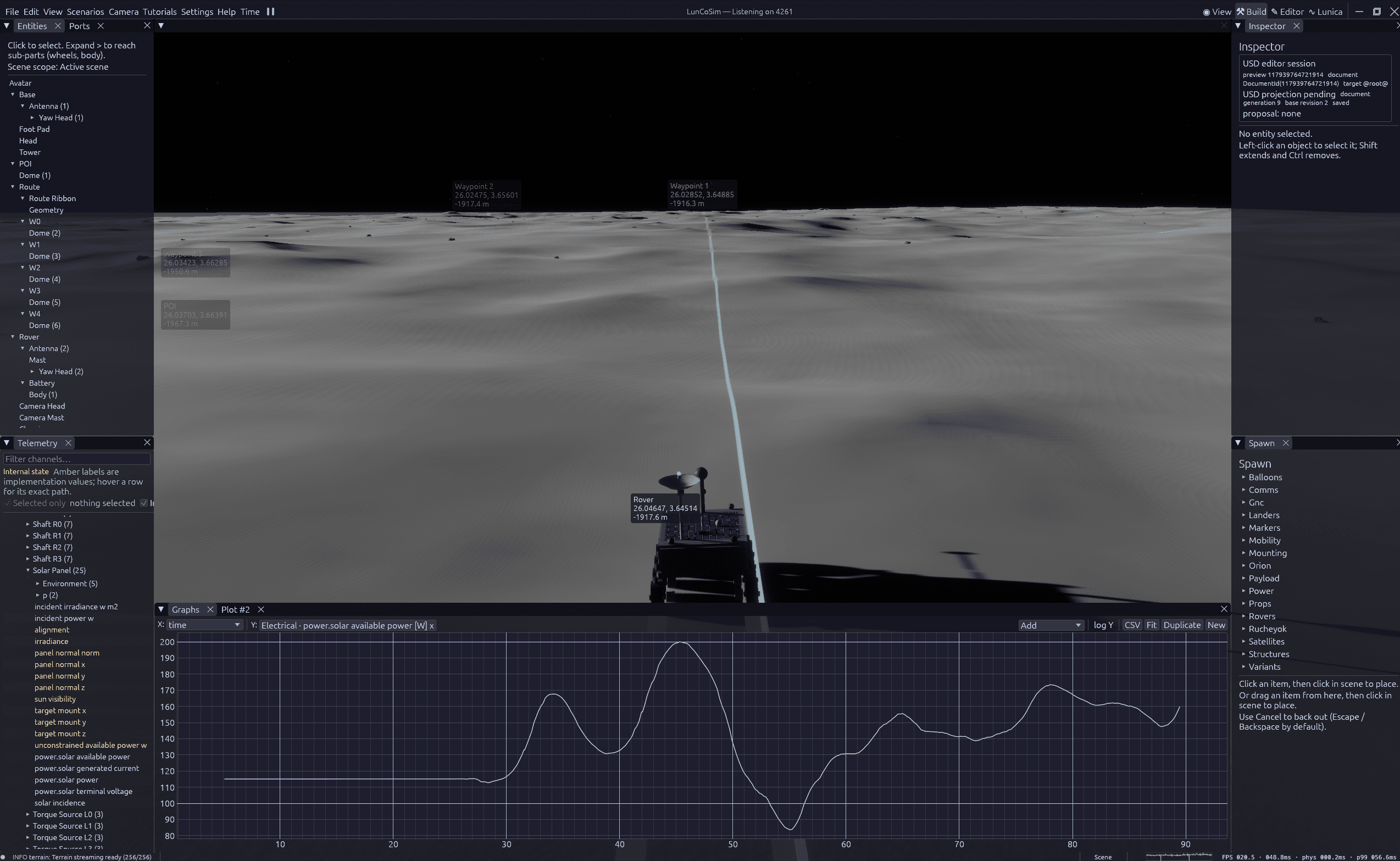The height and width of the screenshot is (861, 1400).
Task: Open the Spawn panel triangle menu
Action: click(1238, 442)
